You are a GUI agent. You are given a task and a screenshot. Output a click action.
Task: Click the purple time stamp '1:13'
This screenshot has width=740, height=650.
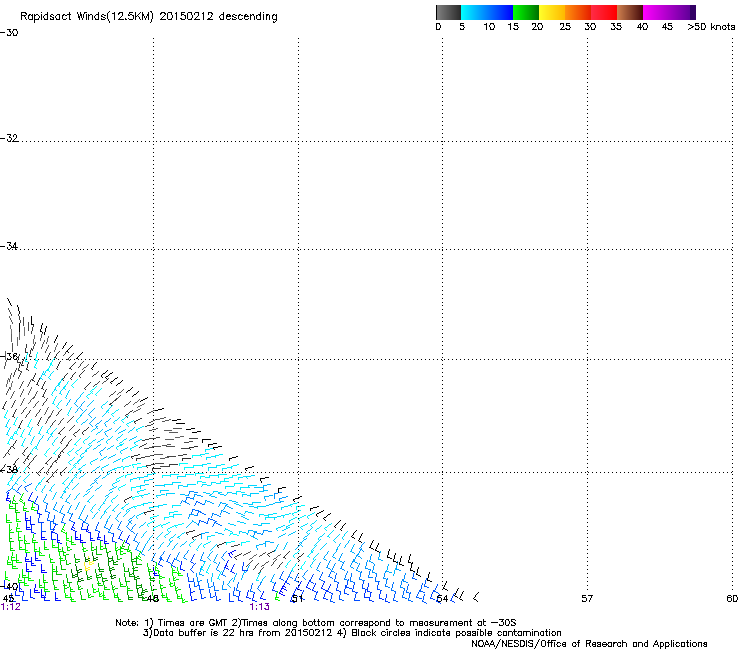[x=260, y=607]
